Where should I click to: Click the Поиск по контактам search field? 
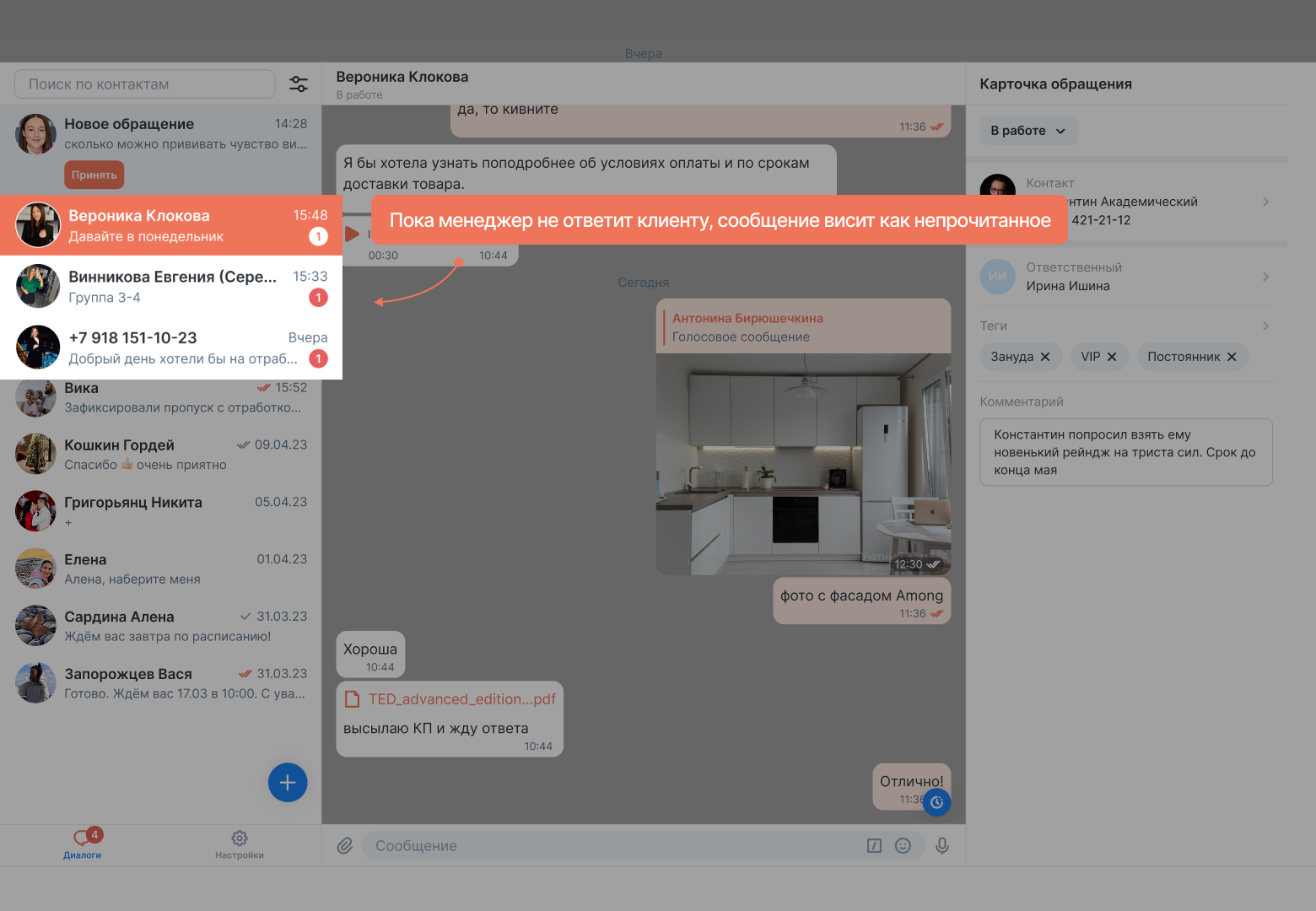click(143, 84)
